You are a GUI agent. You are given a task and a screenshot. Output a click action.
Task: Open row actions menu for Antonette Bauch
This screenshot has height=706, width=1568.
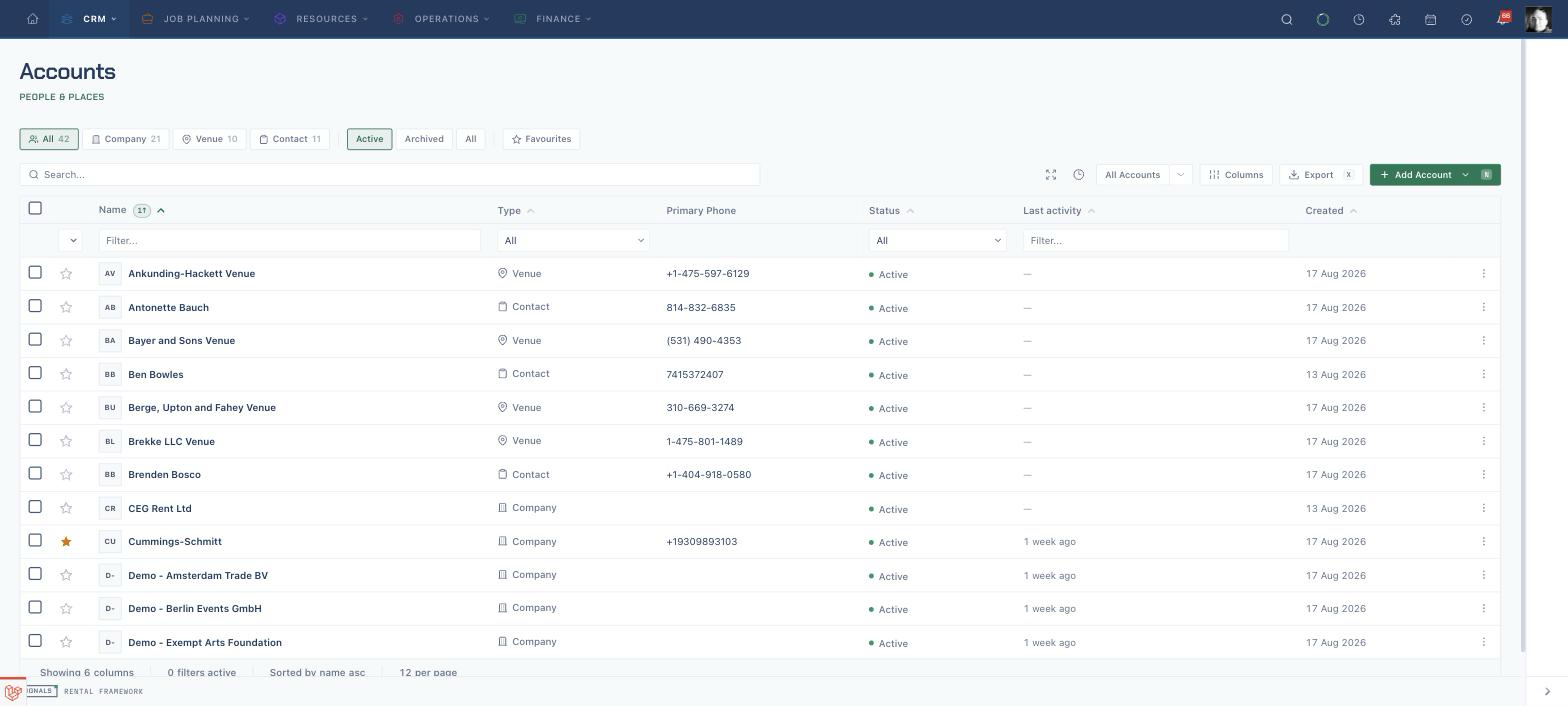1484,307
